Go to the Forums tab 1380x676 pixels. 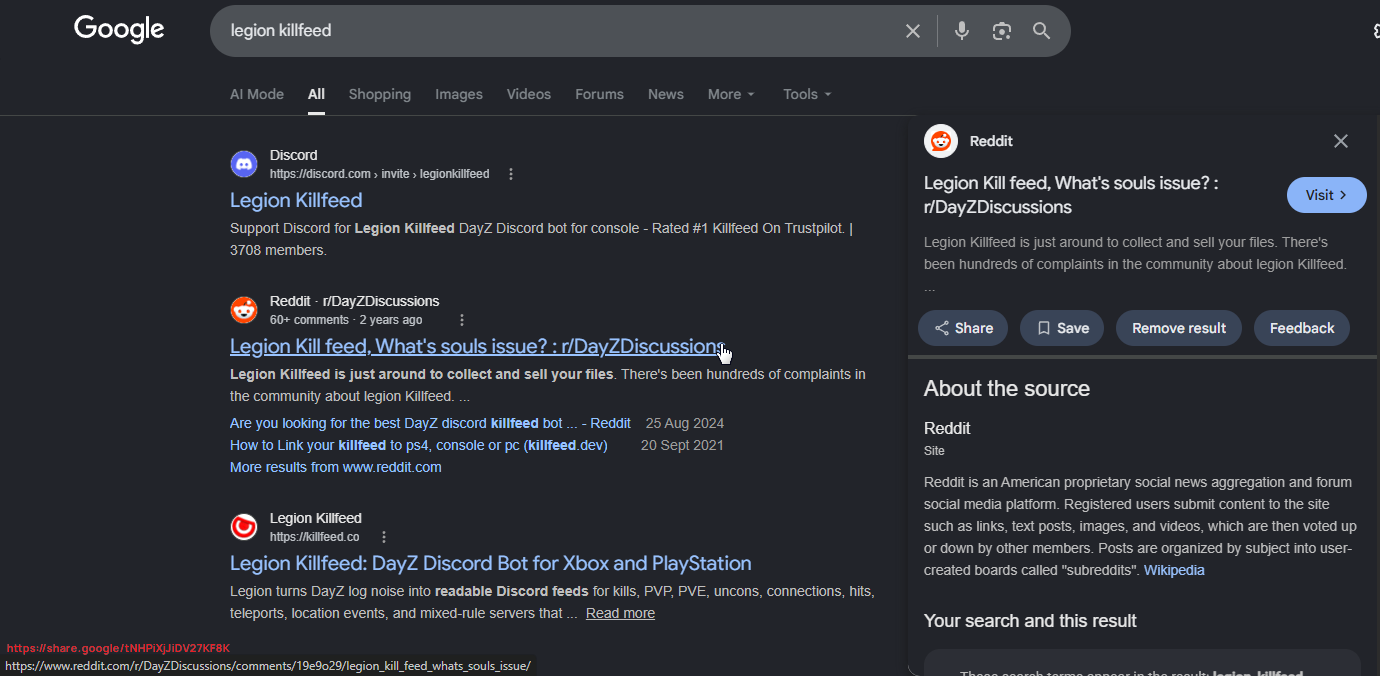click(599, 94)
